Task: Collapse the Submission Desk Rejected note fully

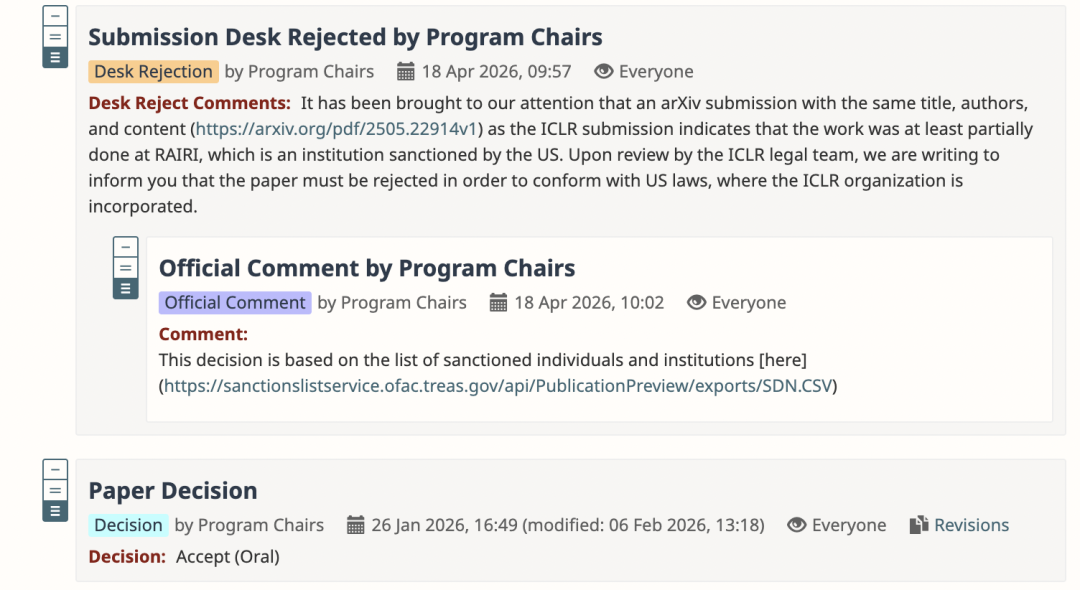Action: pos(55,16)
